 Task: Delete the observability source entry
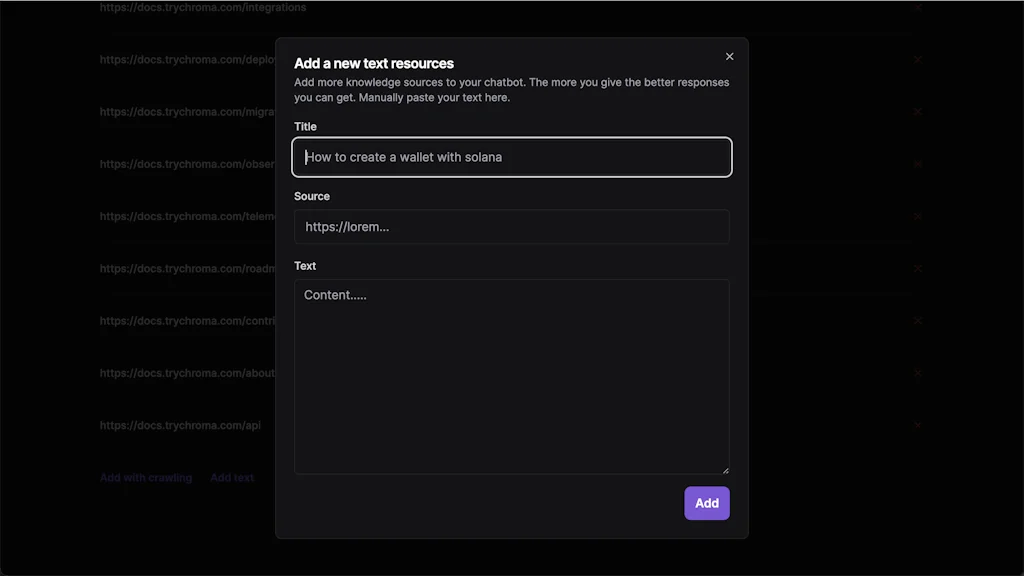tap(918, 163)
